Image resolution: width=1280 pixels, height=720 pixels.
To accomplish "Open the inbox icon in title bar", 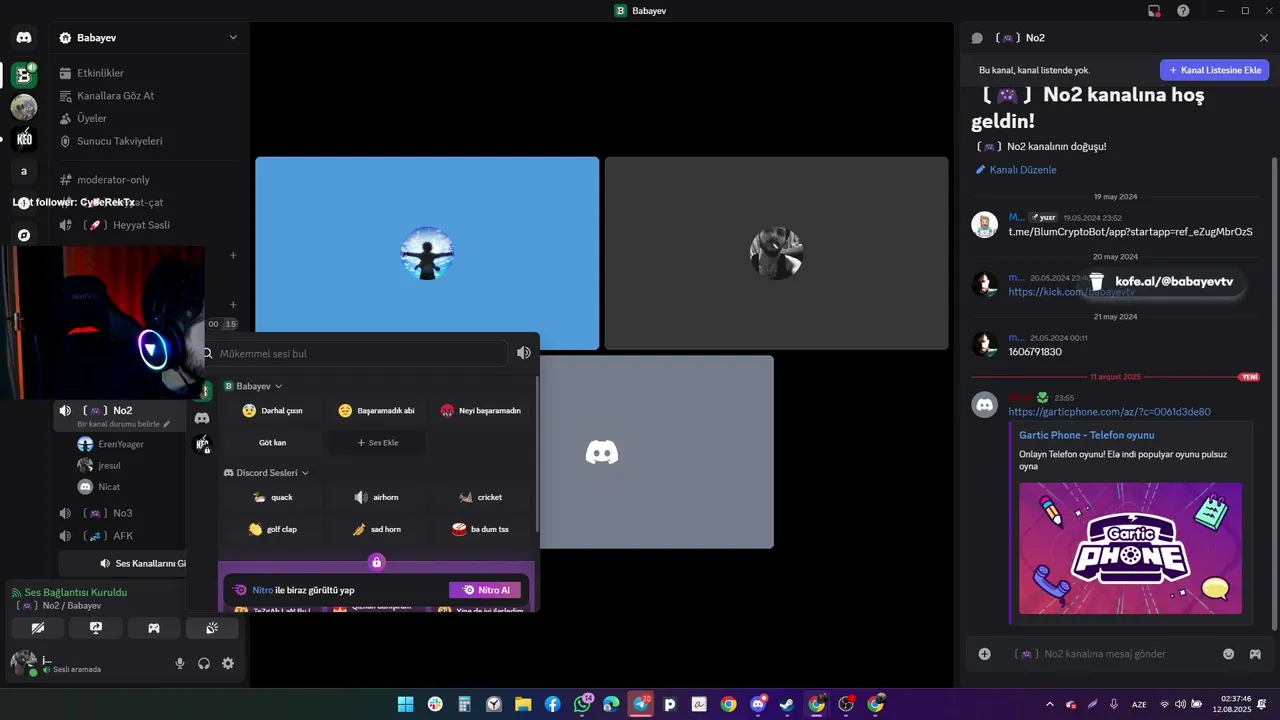I will point(1154,11).
